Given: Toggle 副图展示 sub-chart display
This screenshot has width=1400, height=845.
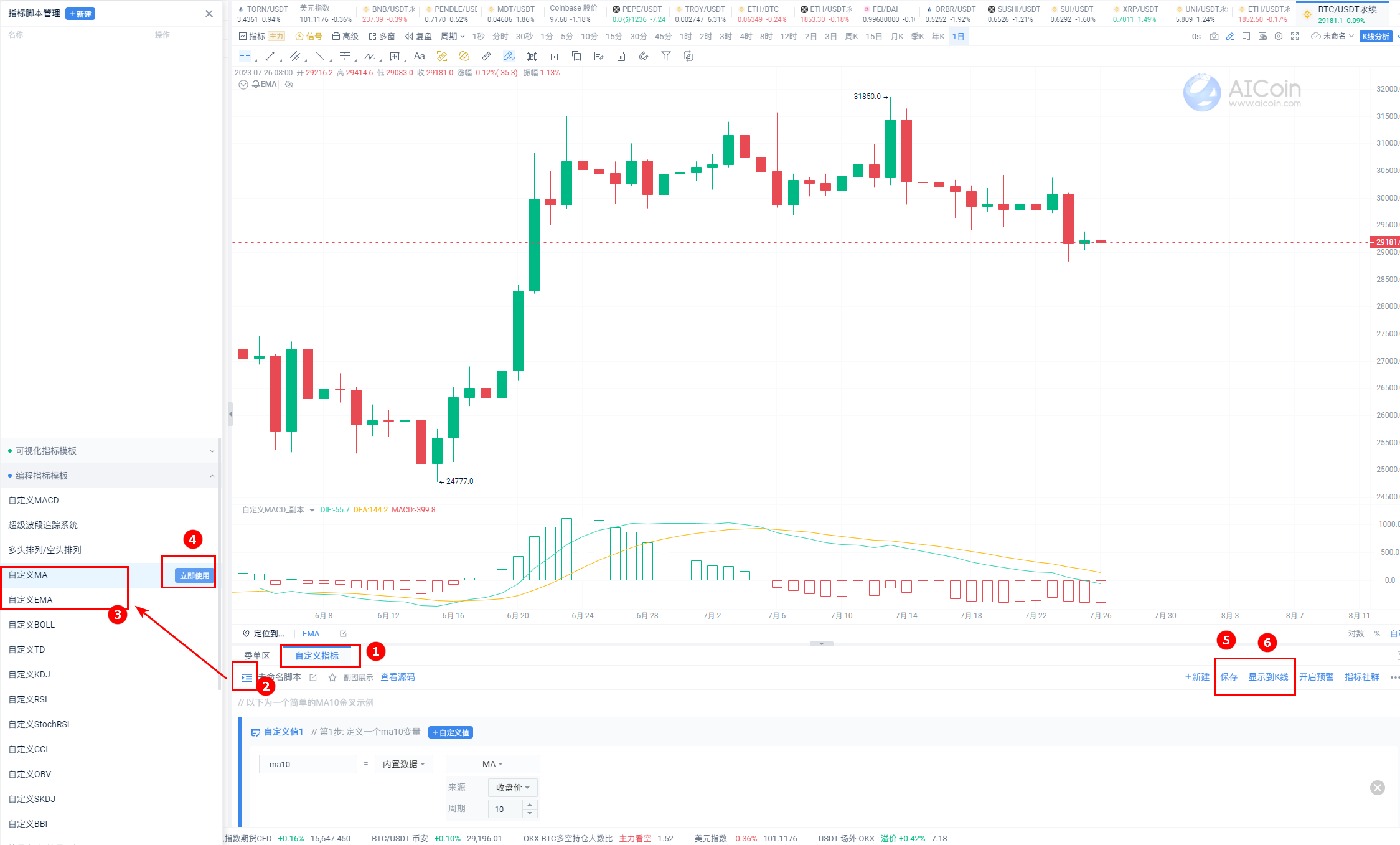Looking at the screenshot, I should click(359, 677).
